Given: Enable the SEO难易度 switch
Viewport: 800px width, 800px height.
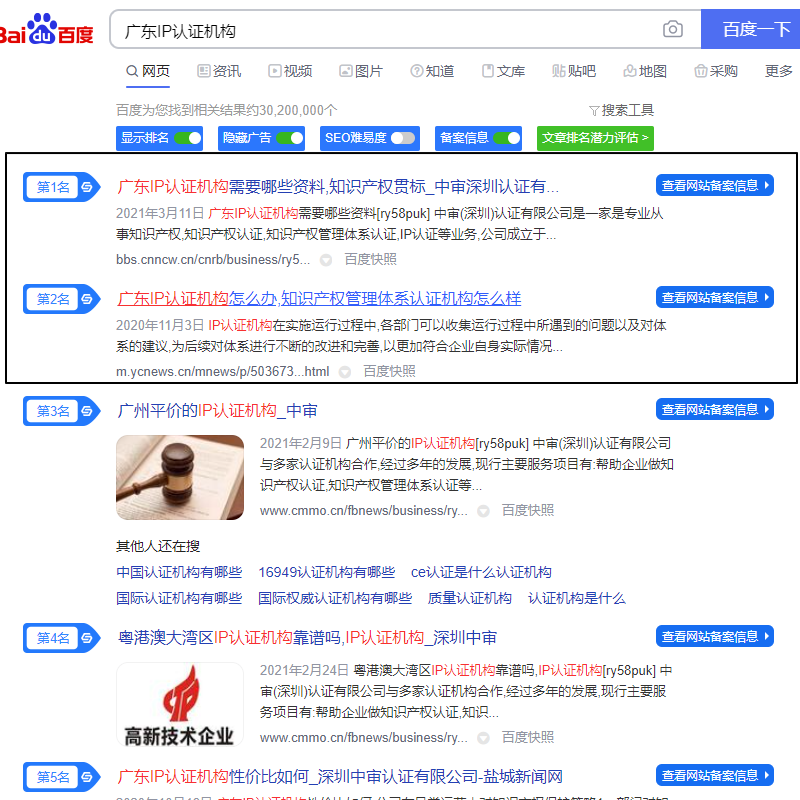Looking at the screenshot, I should coord(403,138).
